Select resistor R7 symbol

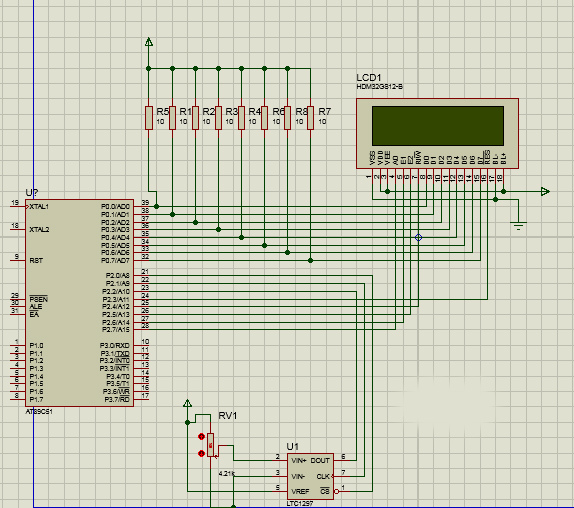(310, 117)
